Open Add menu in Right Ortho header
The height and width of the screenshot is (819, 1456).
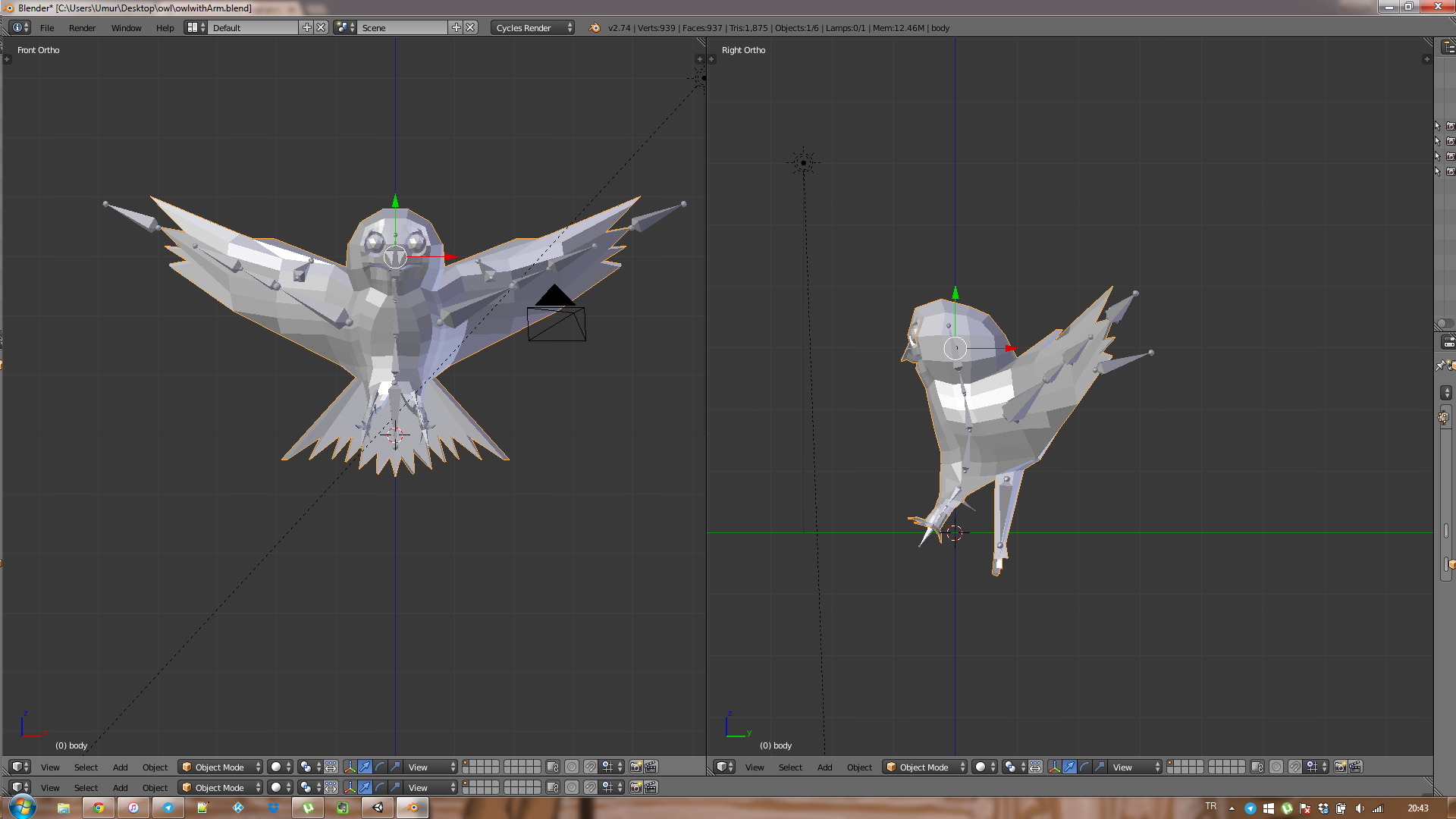coord(824,767)
